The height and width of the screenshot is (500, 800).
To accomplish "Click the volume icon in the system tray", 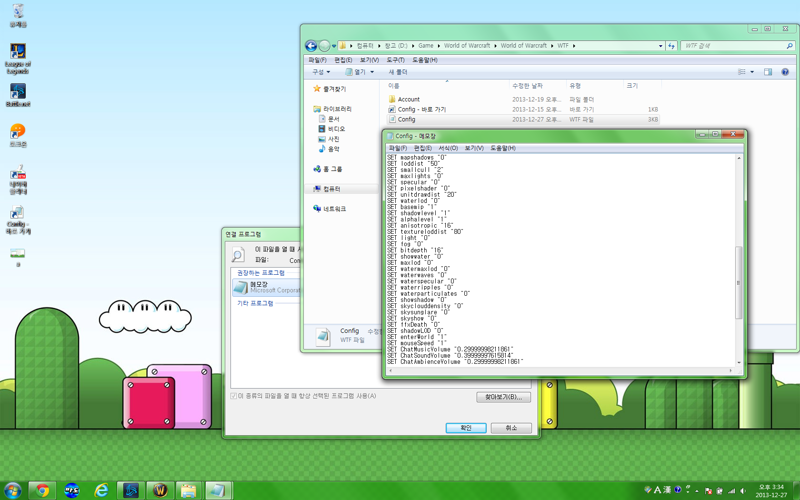I will (x=743, y=491).
